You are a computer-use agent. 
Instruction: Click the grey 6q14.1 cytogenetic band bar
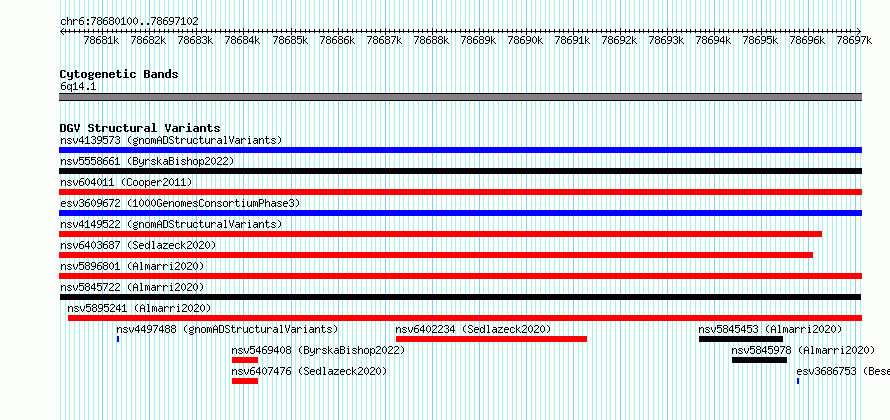460,97
